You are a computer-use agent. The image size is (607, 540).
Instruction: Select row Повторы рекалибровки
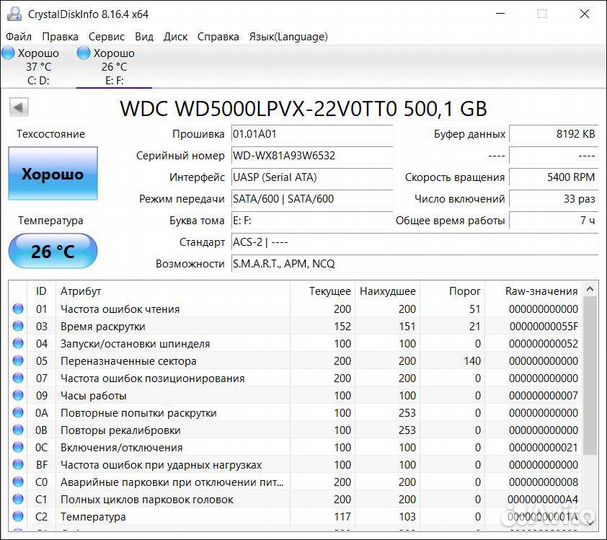[296, 430]
